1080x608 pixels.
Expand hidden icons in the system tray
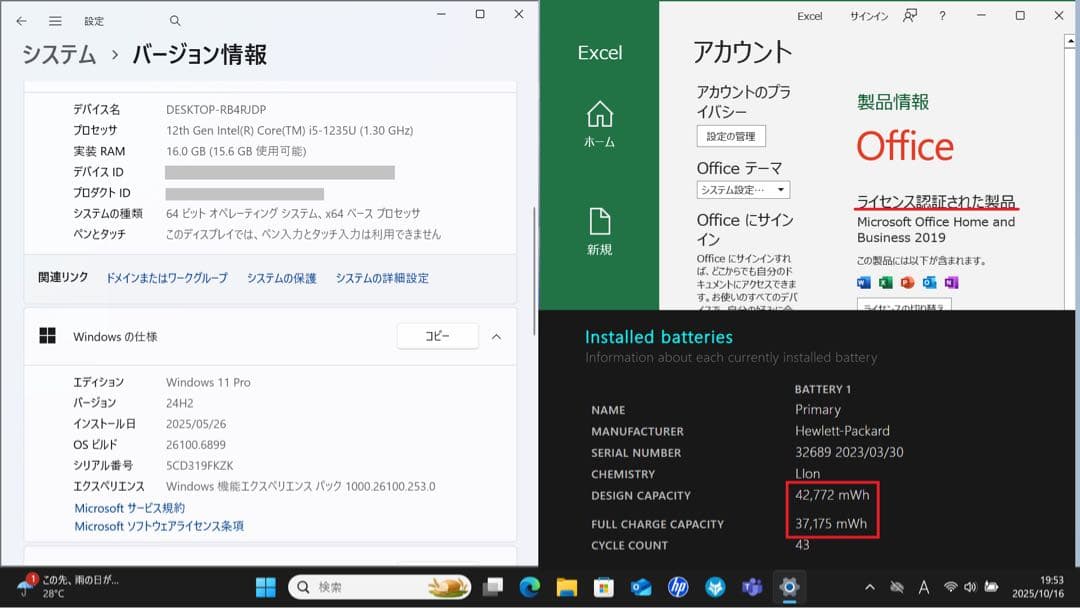[x=869, y=587]
